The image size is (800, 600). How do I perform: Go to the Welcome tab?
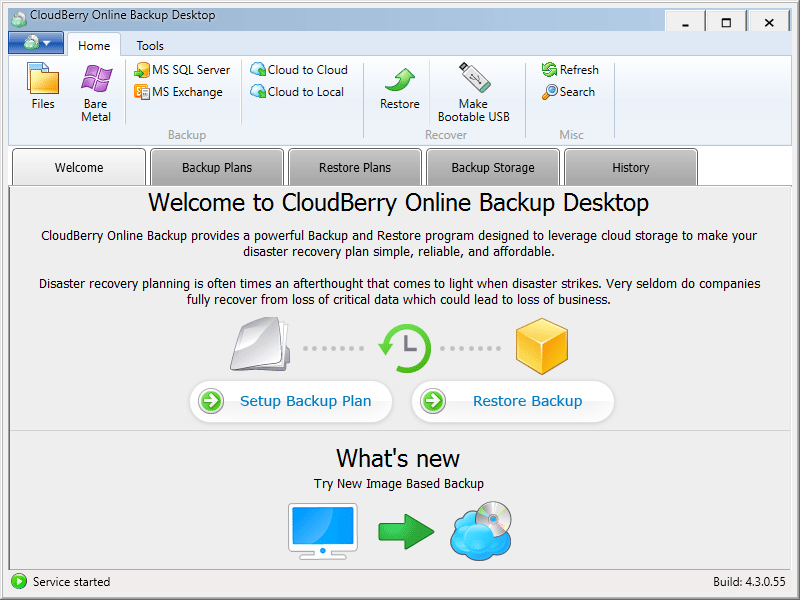click(x=79, y=167)
